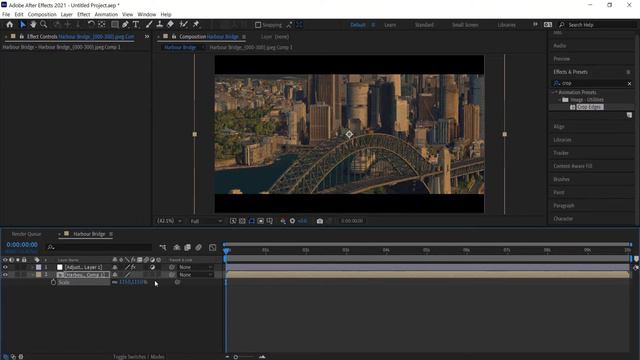The image size is (640, 360).
Task: Open the Layer menu
Action: (x=67, y=14)
